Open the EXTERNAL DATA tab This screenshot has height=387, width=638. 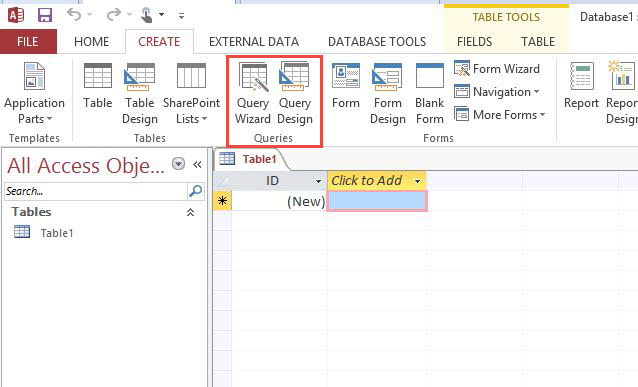click(254, 42)
